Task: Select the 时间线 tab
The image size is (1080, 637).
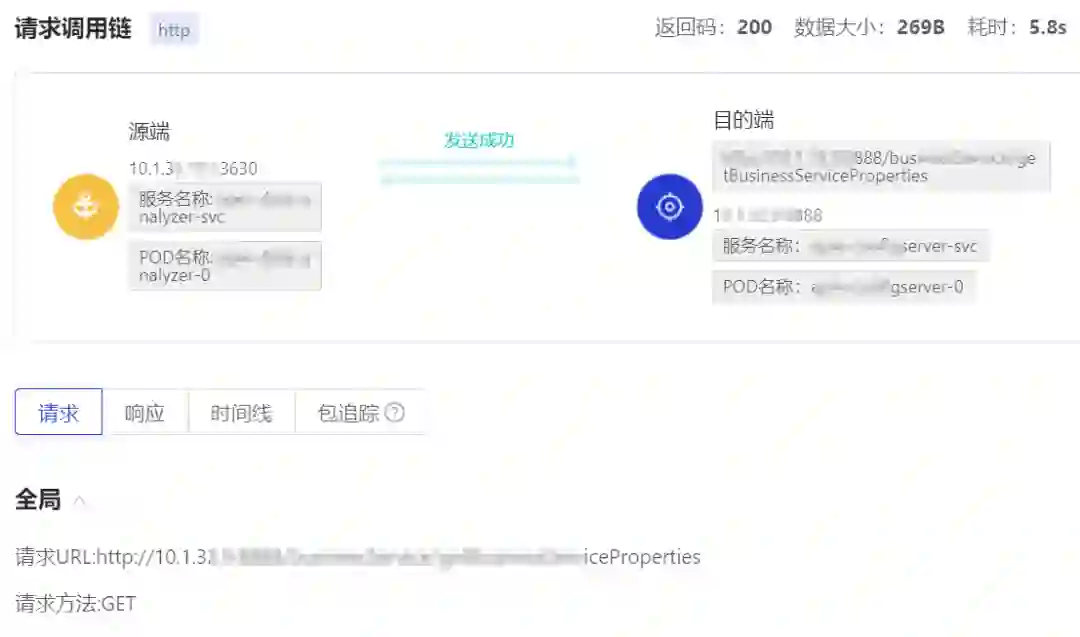Action: point(241,412)
